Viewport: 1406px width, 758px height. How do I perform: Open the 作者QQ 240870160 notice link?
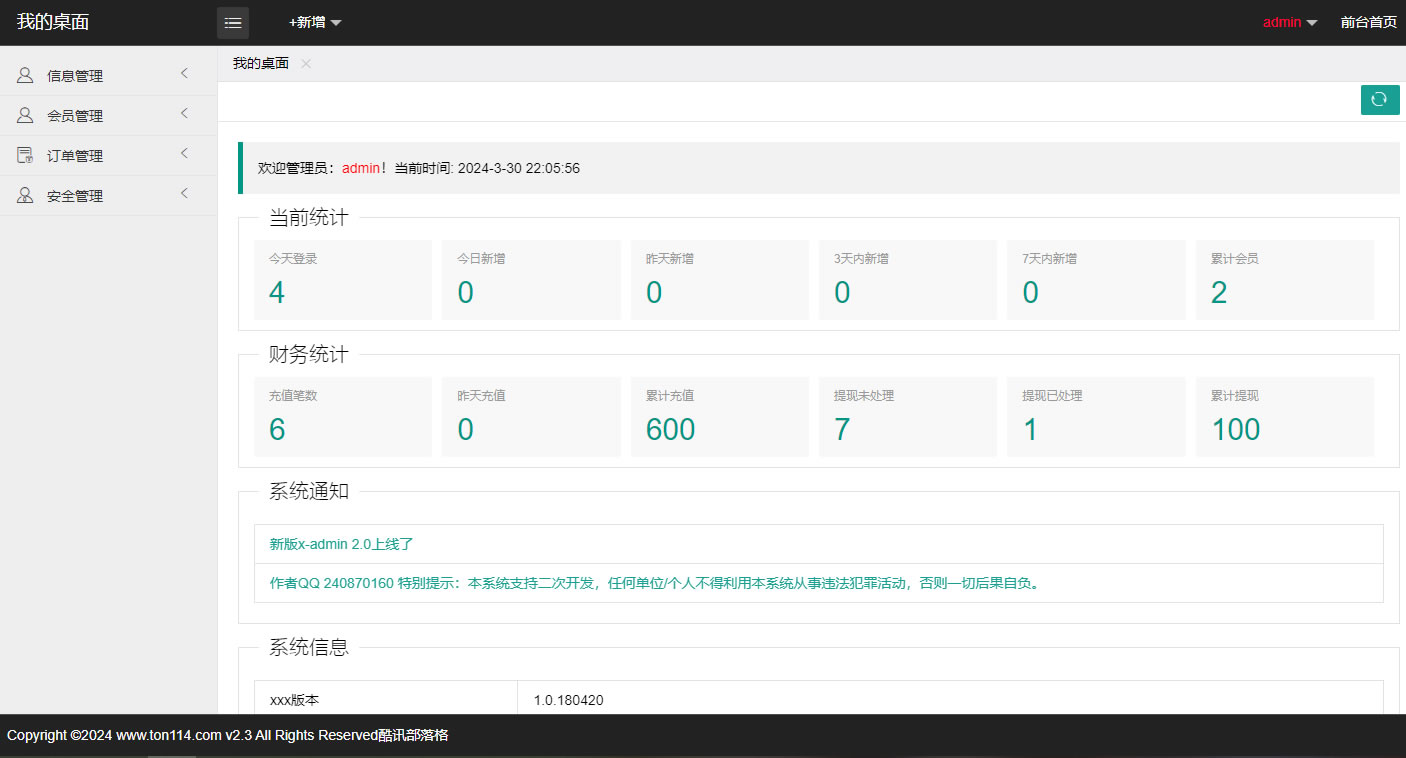[655, 583]
